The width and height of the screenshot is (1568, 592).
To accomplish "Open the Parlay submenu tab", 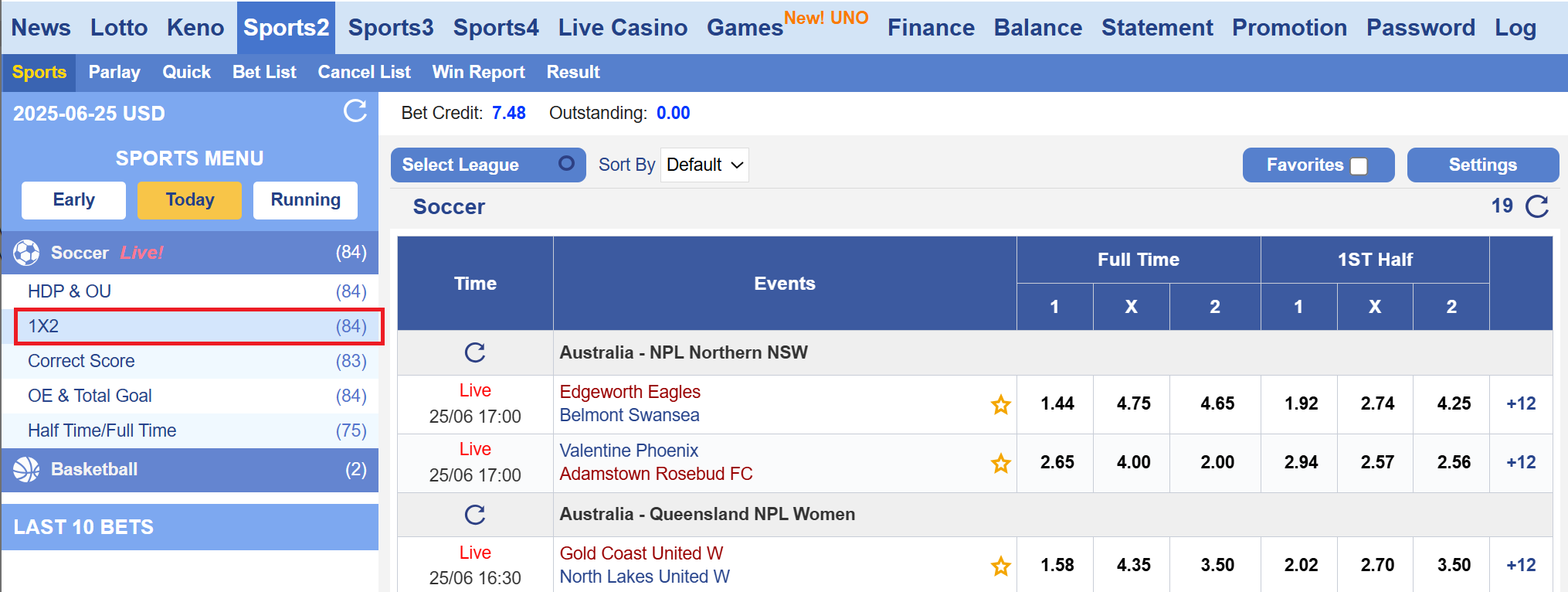I will pyautogui.click(x=114, y=73).
